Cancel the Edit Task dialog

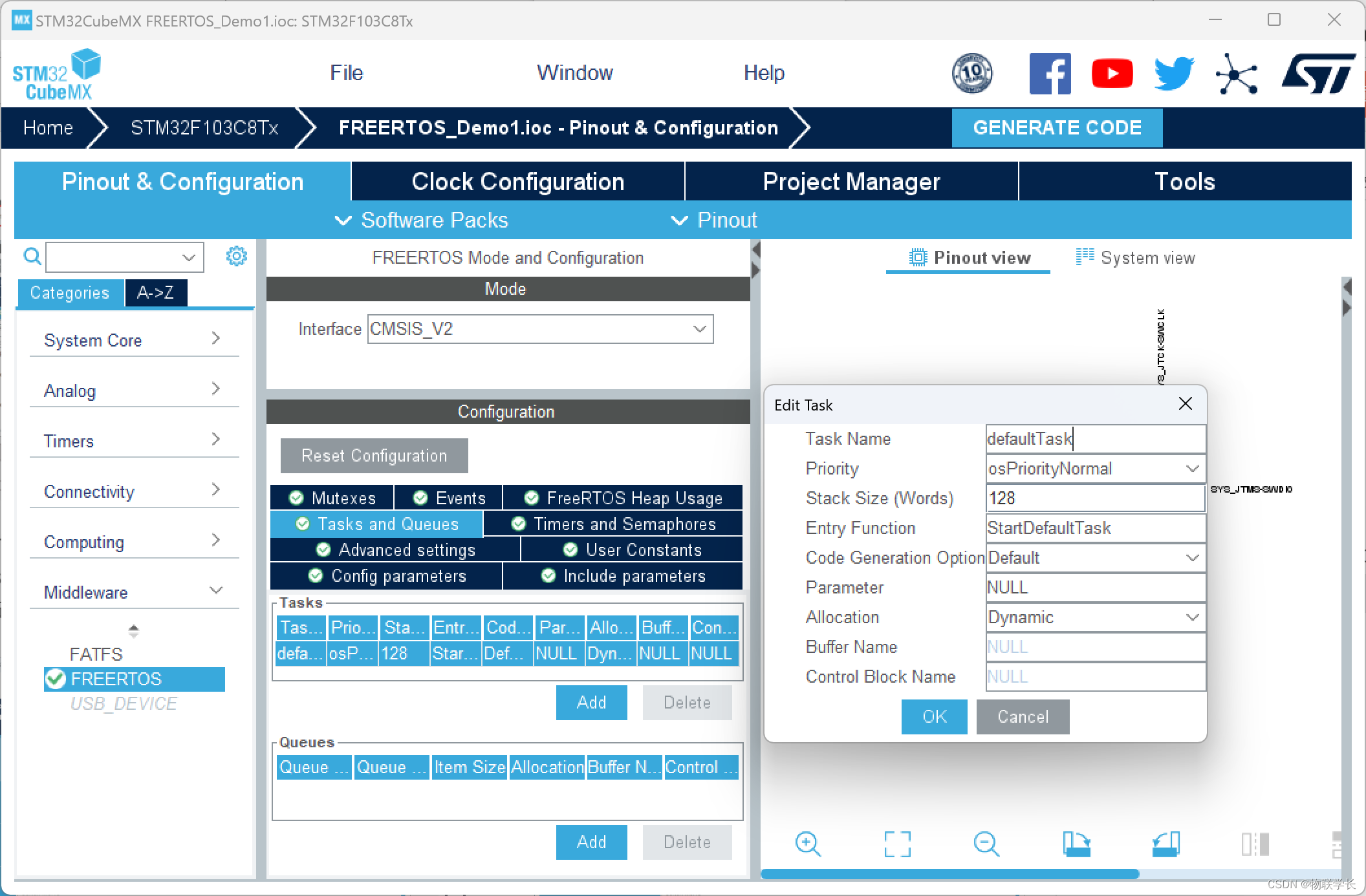coord(1023,716)
